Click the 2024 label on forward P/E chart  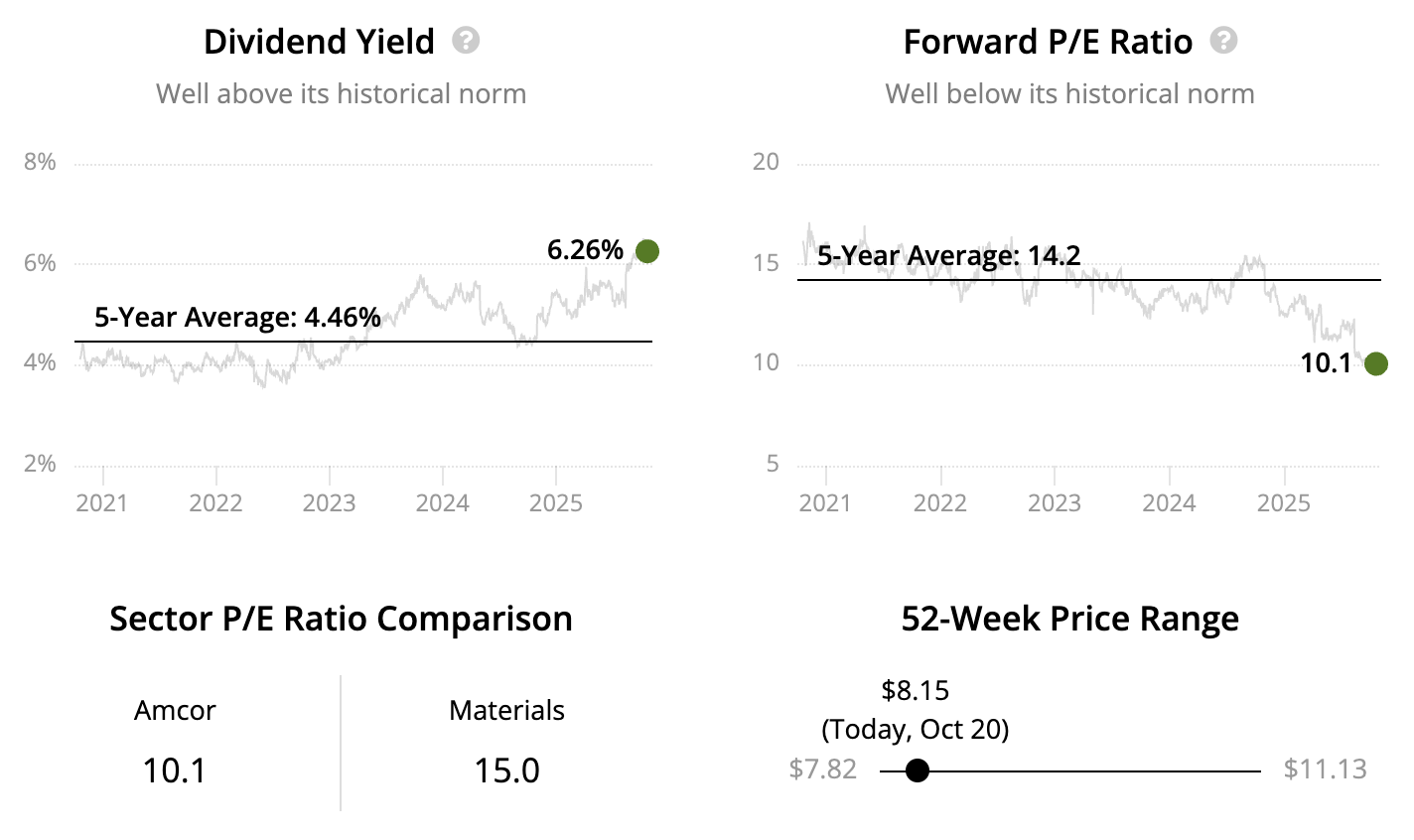pyautogui.click(x=1169, y=503)
